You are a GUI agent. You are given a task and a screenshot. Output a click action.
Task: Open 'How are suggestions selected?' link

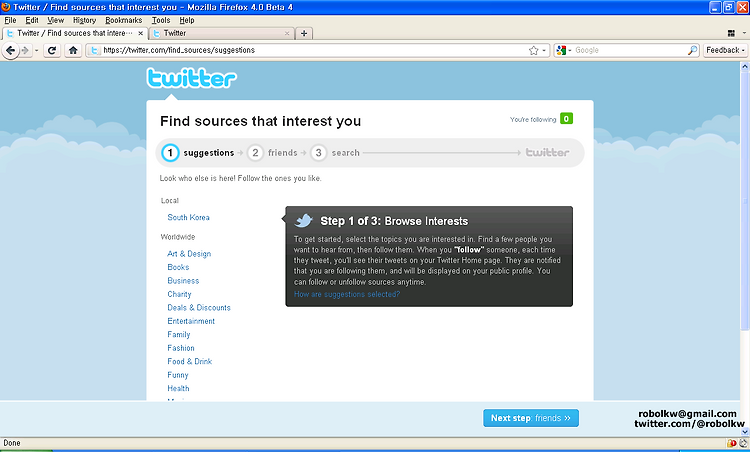[x=347, y=294]
